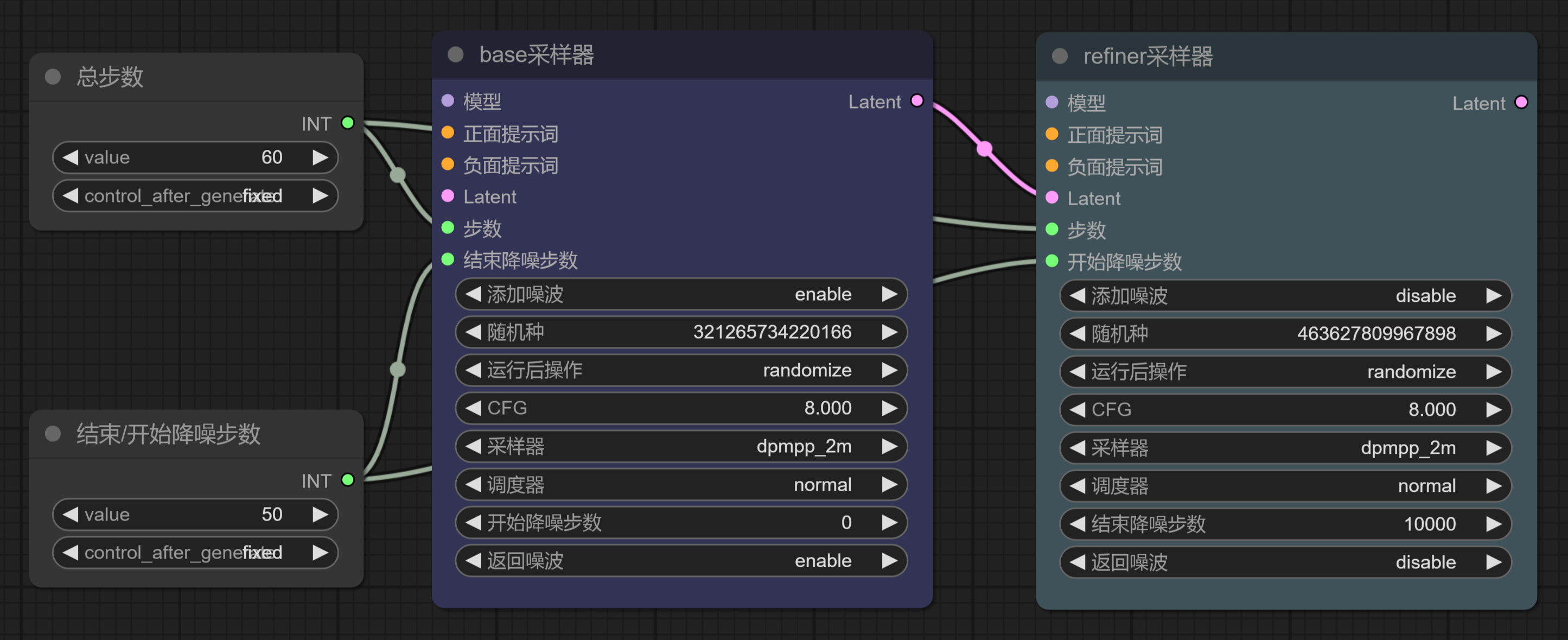Click the Latent input socket on refiner采样器
The width and height of the screenshot is (1568, 640).
point(1052,197)
